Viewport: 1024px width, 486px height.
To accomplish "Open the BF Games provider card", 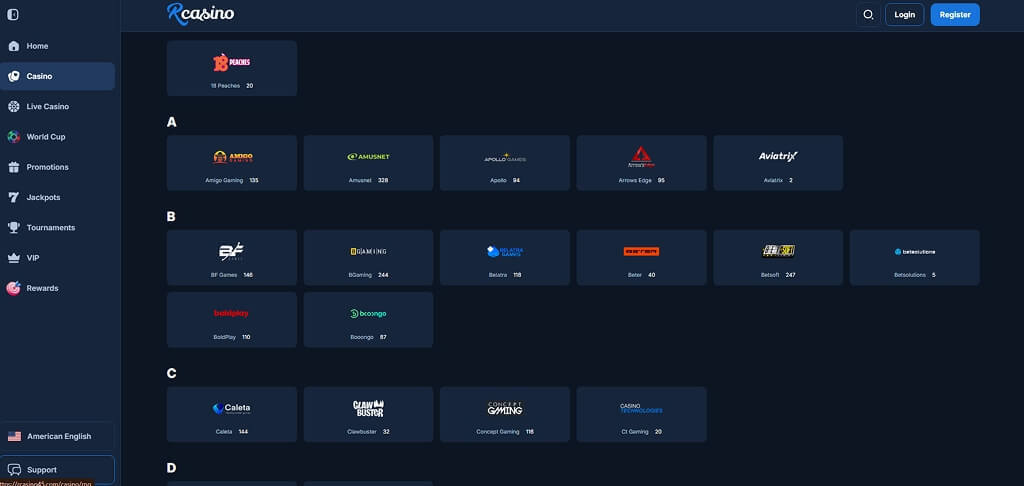I will pos(232,257).
